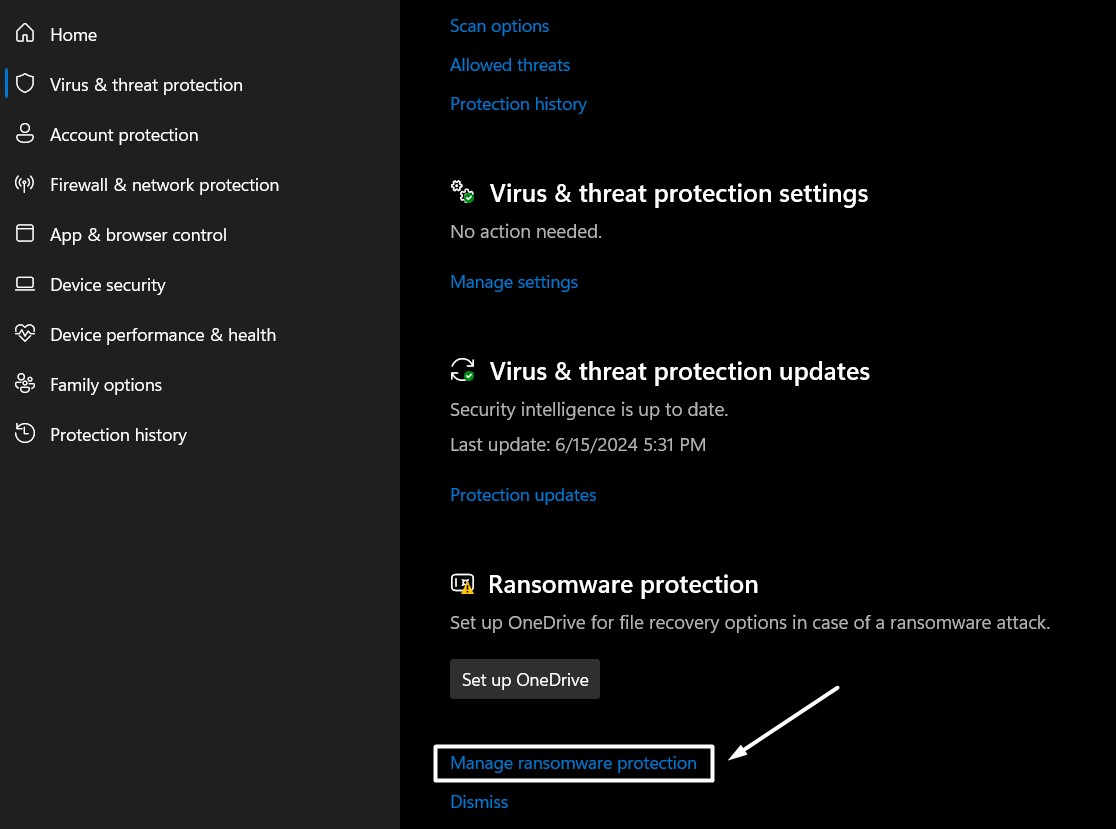Click Manage settings under protection settings
The width and height of the screenshot is (1116, 829).
point(514,281)
